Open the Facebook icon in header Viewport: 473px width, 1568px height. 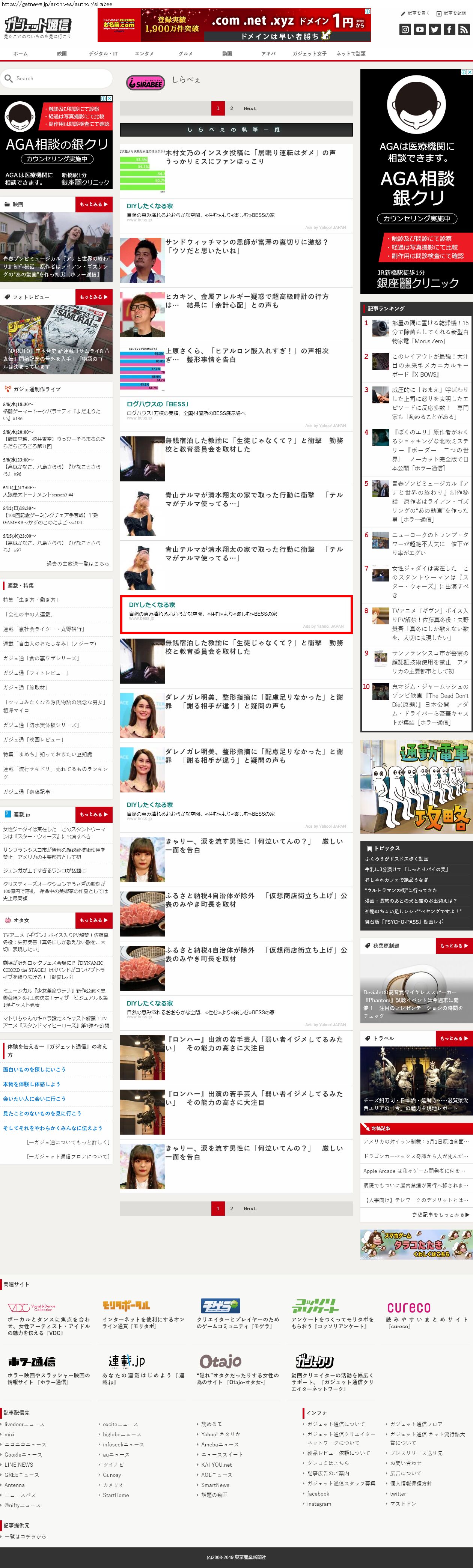tap(449, 29)
